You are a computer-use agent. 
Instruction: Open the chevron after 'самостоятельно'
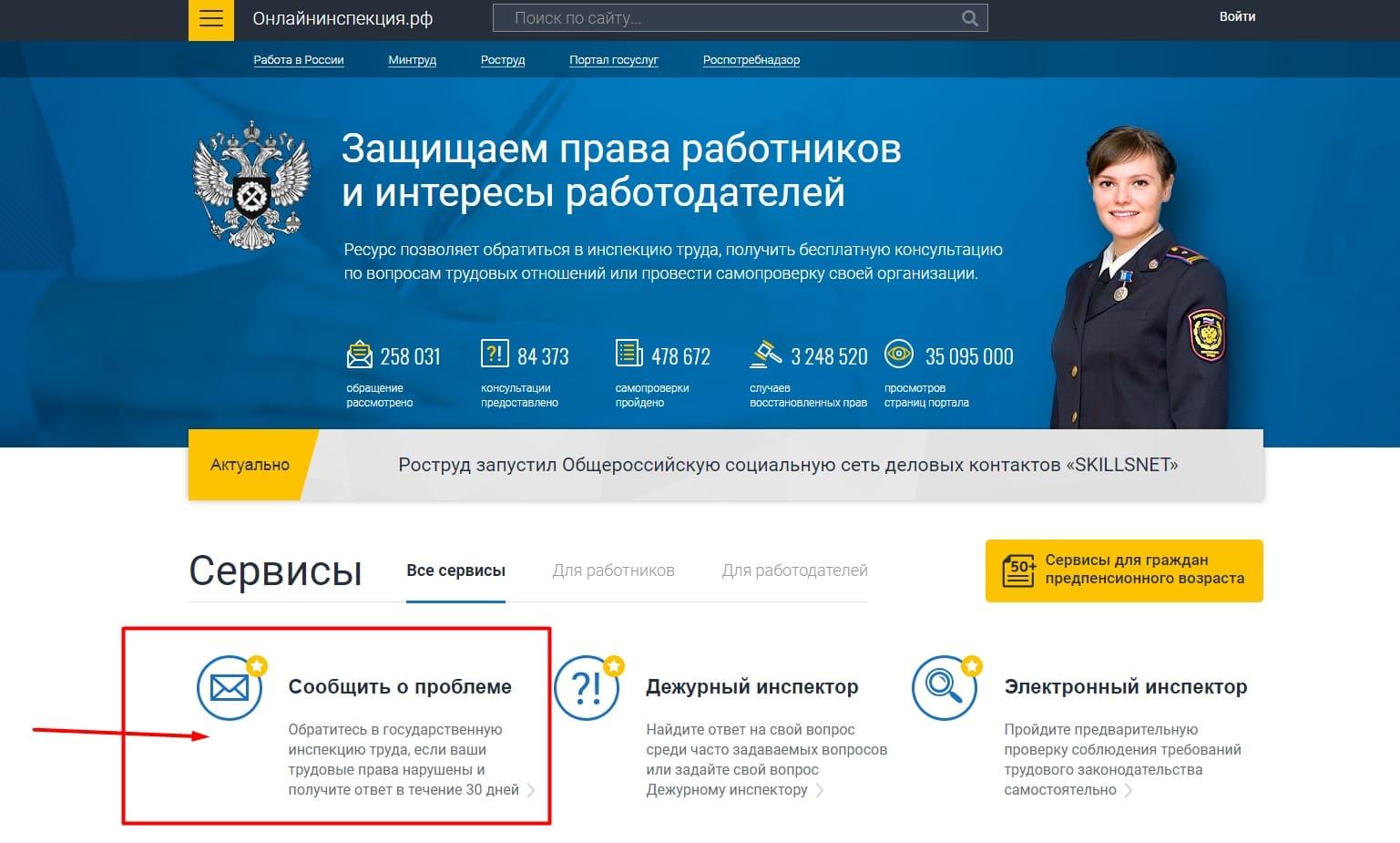coord(1129,790)
